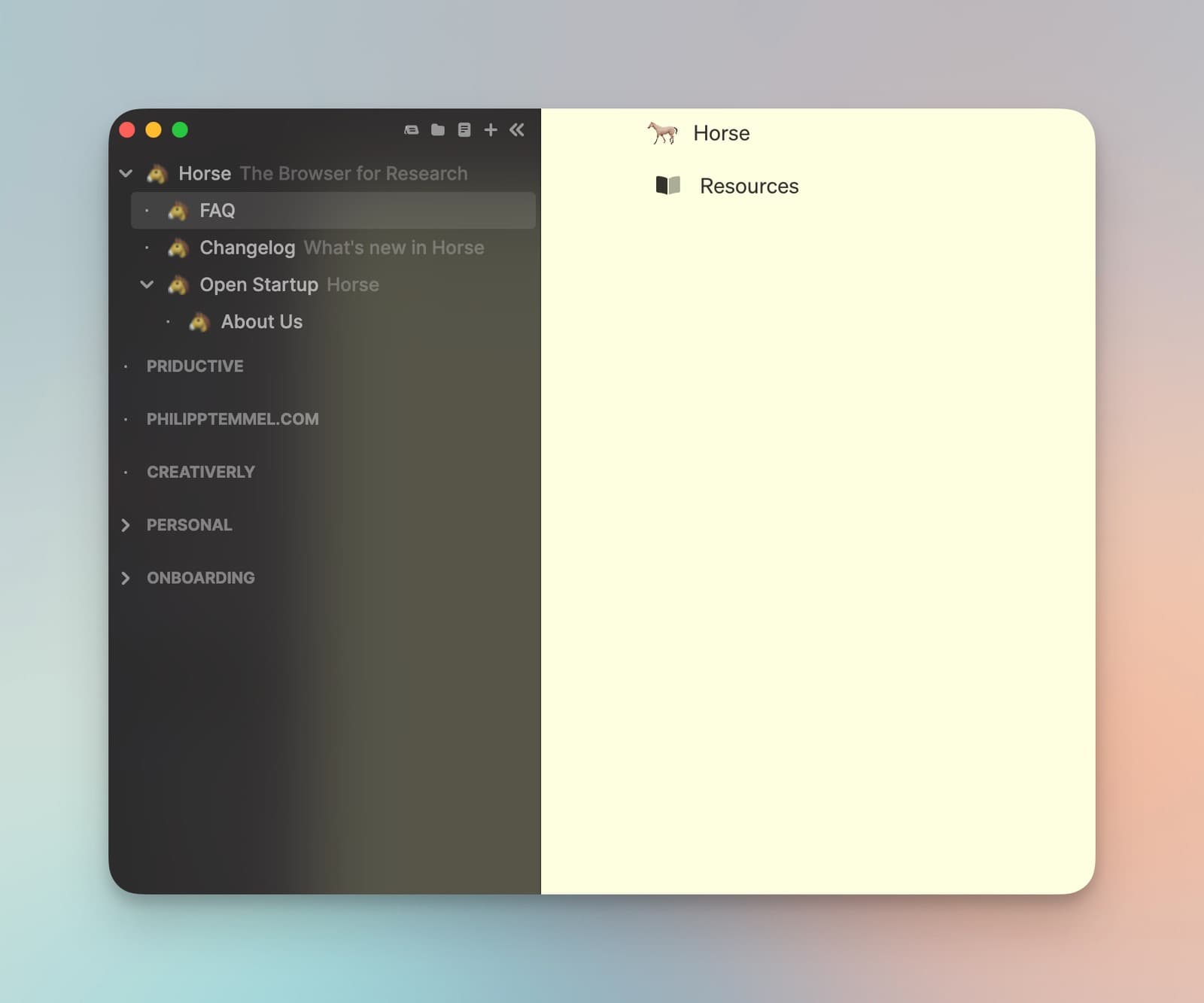
Task: Expand the ONBOARDING section chevron
Action: click(x=126, y=578)
